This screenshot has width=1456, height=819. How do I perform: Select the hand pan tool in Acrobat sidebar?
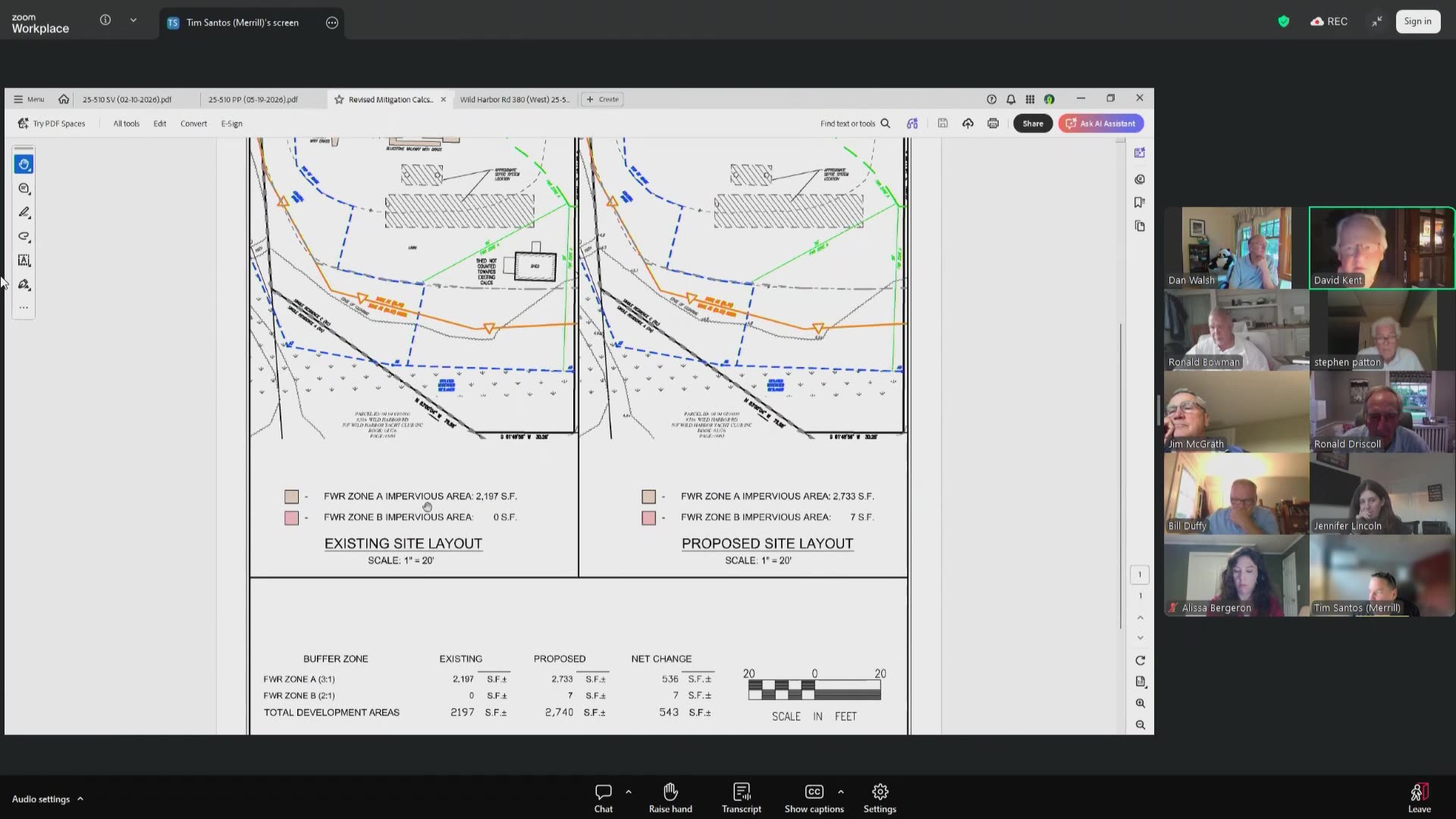[24, 165]
